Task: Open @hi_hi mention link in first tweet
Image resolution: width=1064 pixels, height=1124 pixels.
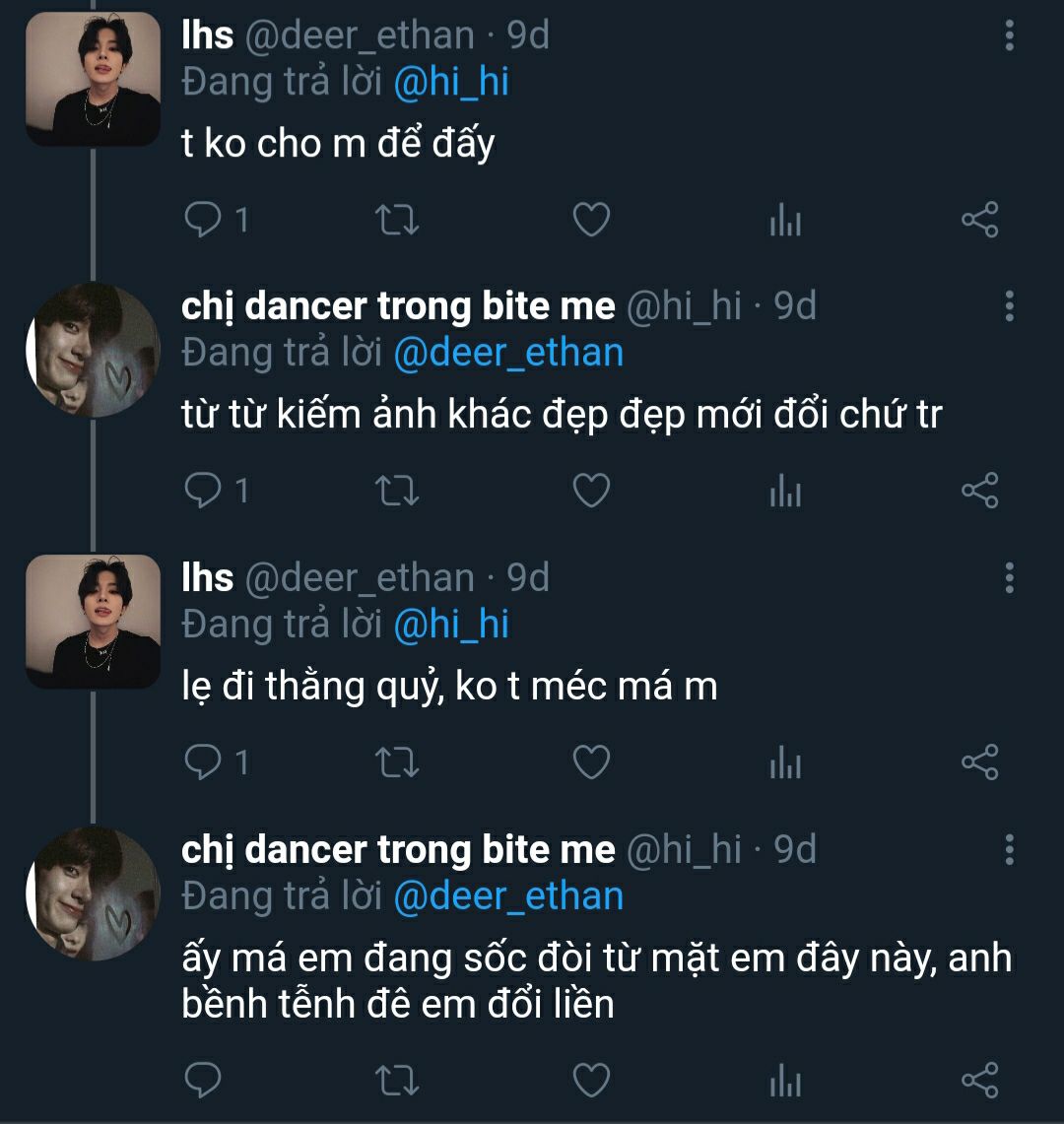Action: (451, 82)
